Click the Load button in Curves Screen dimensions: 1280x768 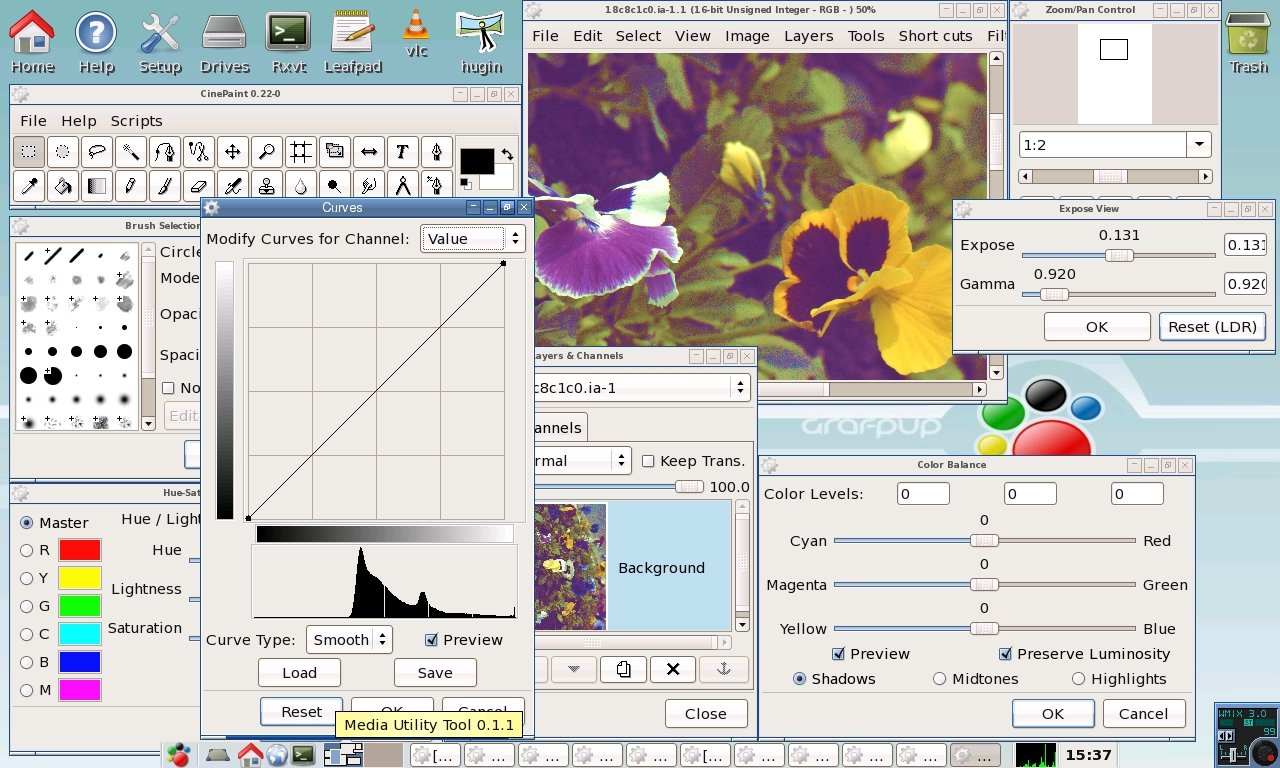pos(299,673)
